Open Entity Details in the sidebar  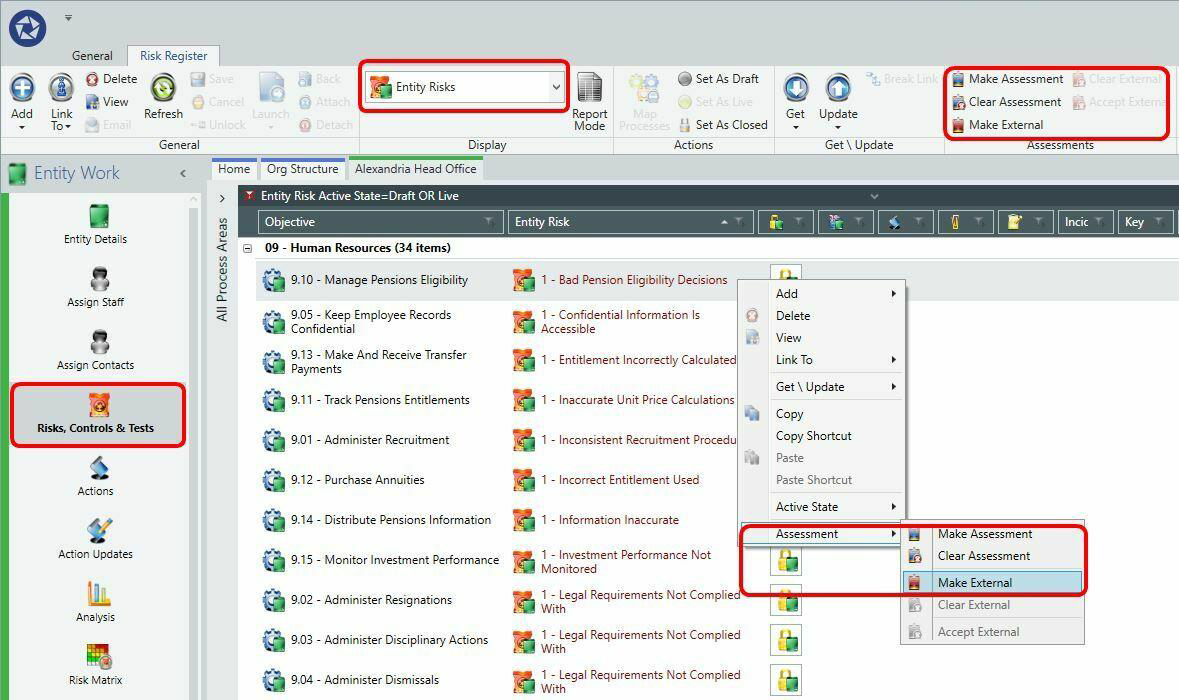coord(95,224)
